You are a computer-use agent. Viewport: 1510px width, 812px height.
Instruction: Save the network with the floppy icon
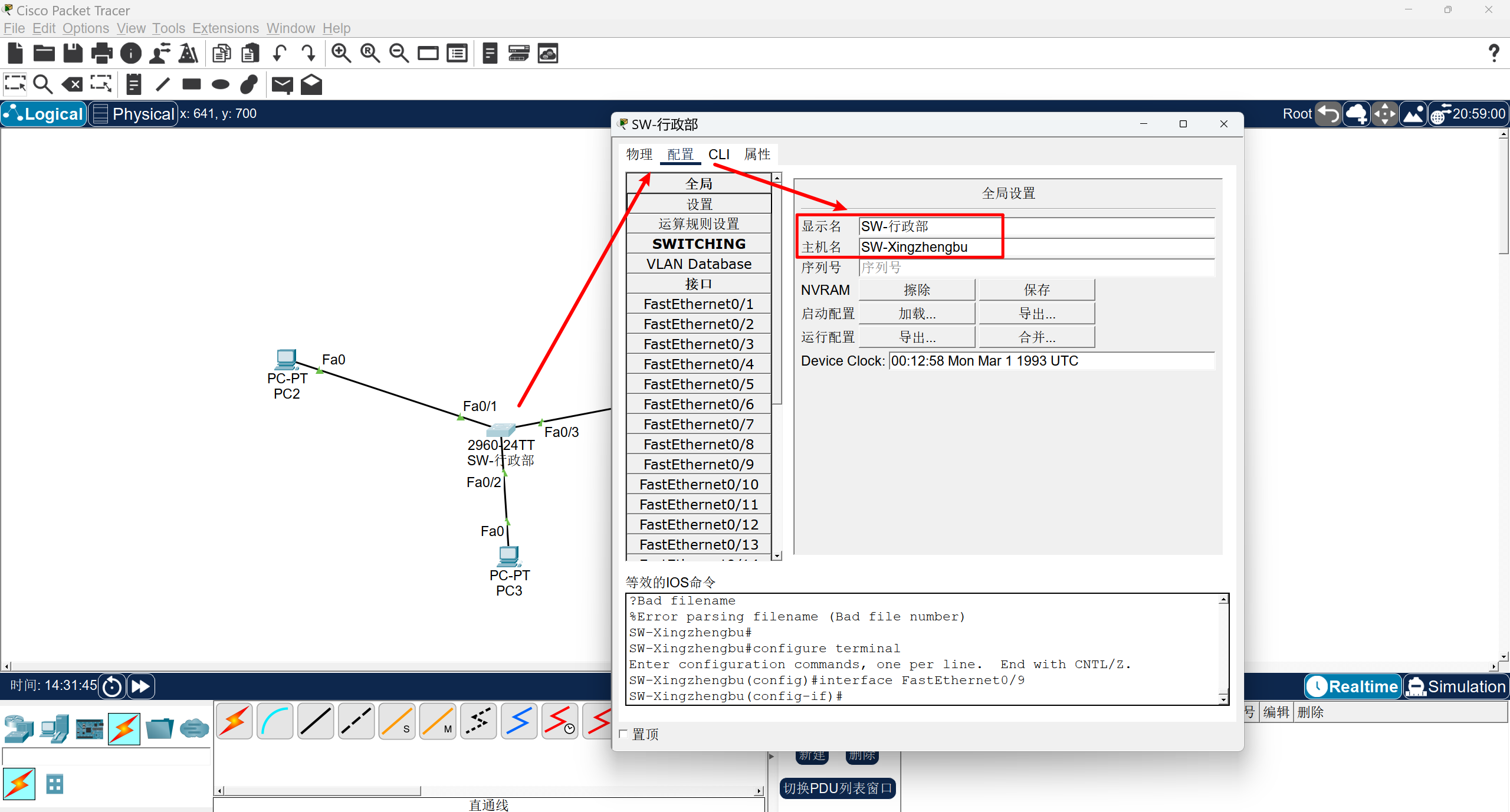click(73, 54)
